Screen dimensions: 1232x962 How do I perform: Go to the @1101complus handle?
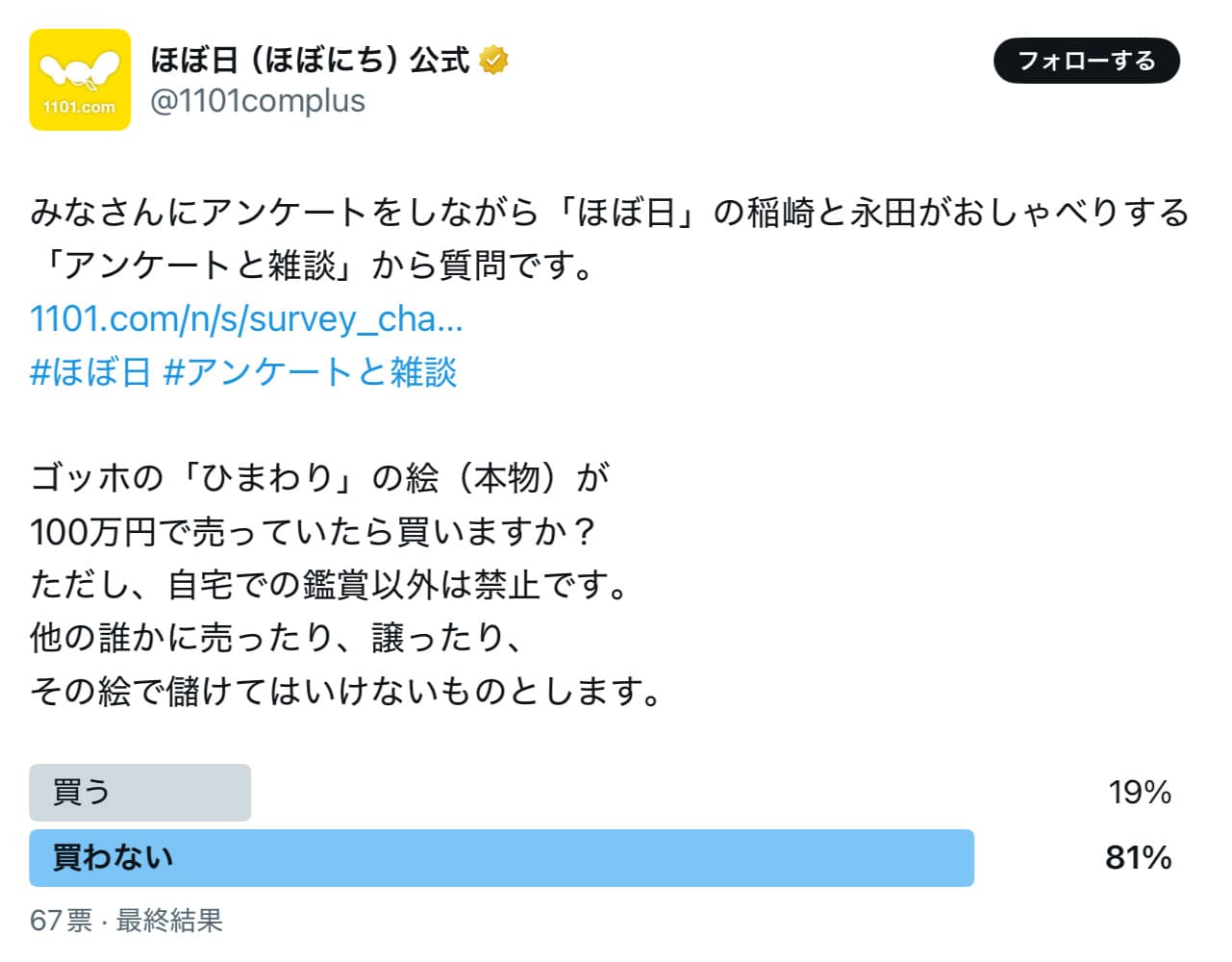[x=258, y=101]
